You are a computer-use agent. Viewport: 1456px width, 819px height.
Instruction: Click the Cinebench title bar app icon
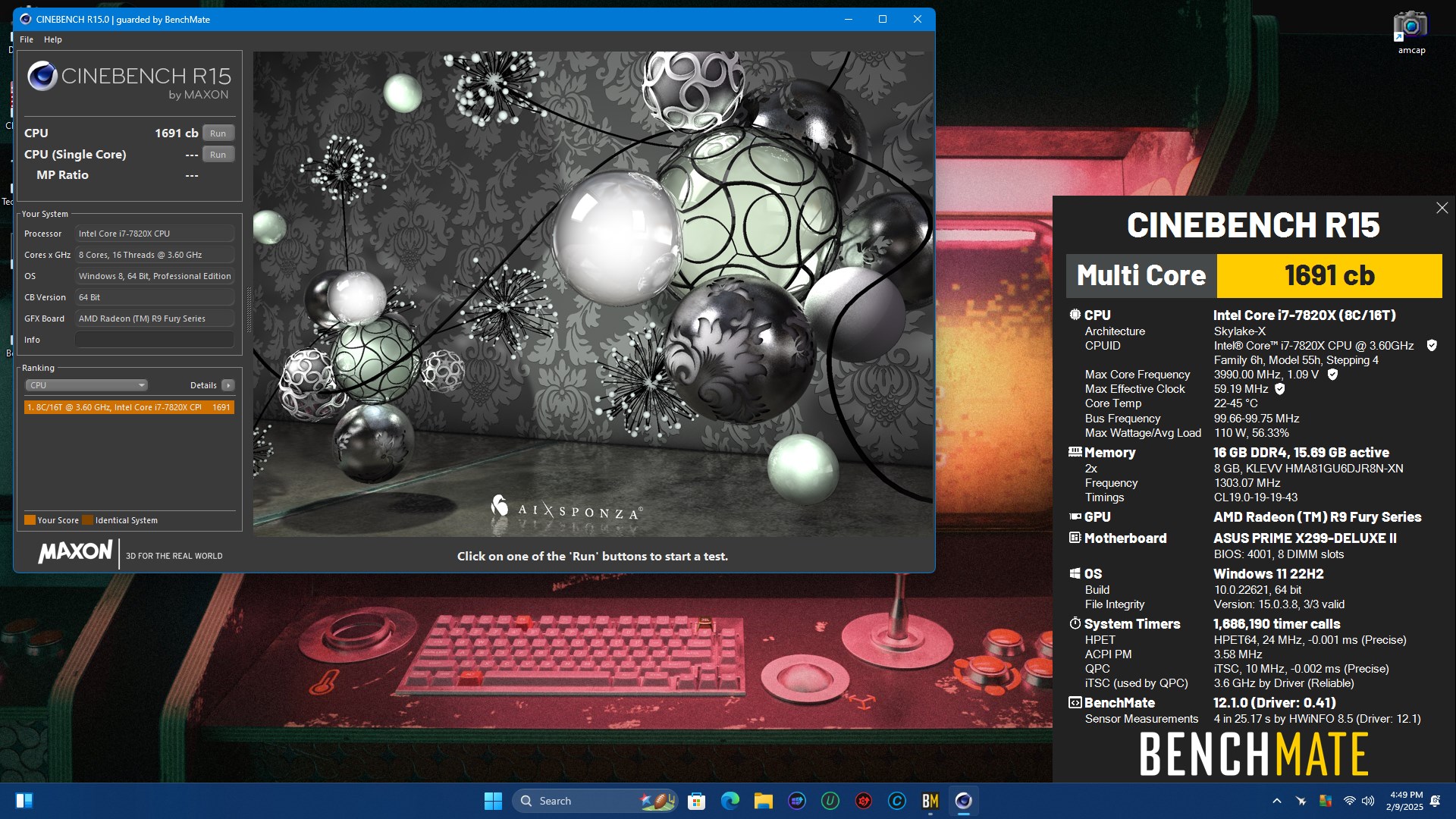(26, 20)
